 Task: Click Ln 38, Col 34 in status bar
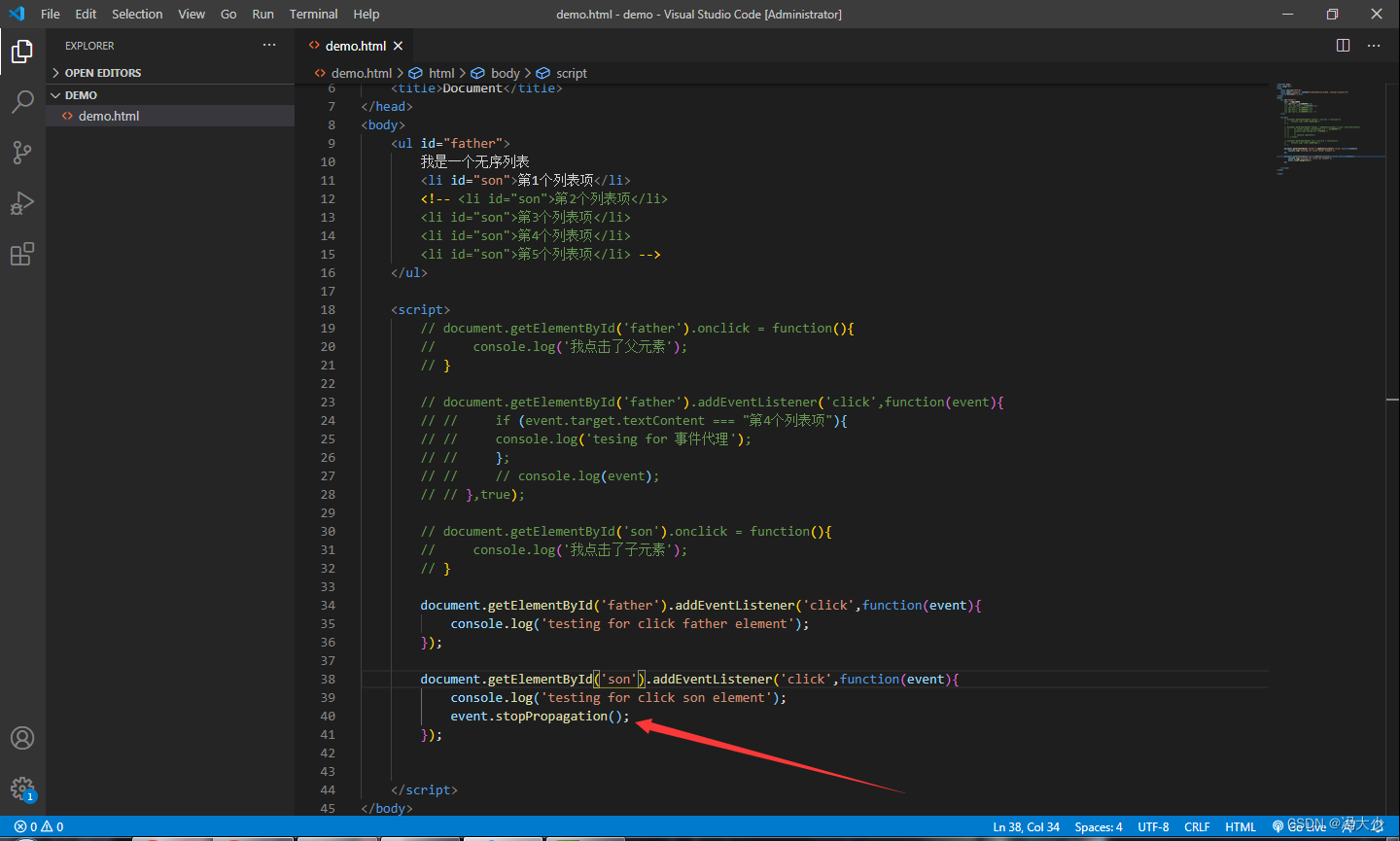pyautogui.click(x=1026, y=827)
